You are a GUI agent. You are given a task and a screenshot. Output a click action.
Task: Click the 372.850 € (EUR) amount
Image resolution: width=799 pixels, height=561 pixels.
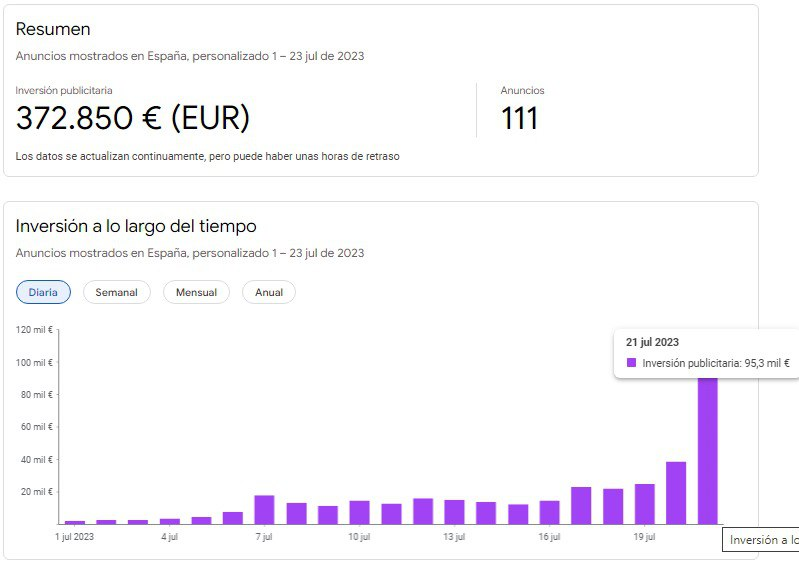(133, 118)
